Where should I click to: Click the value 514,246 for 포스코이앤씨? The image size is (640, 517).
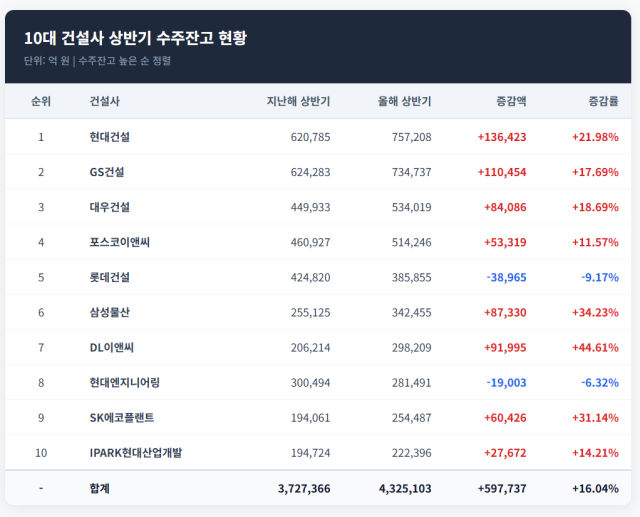[411, 242]
